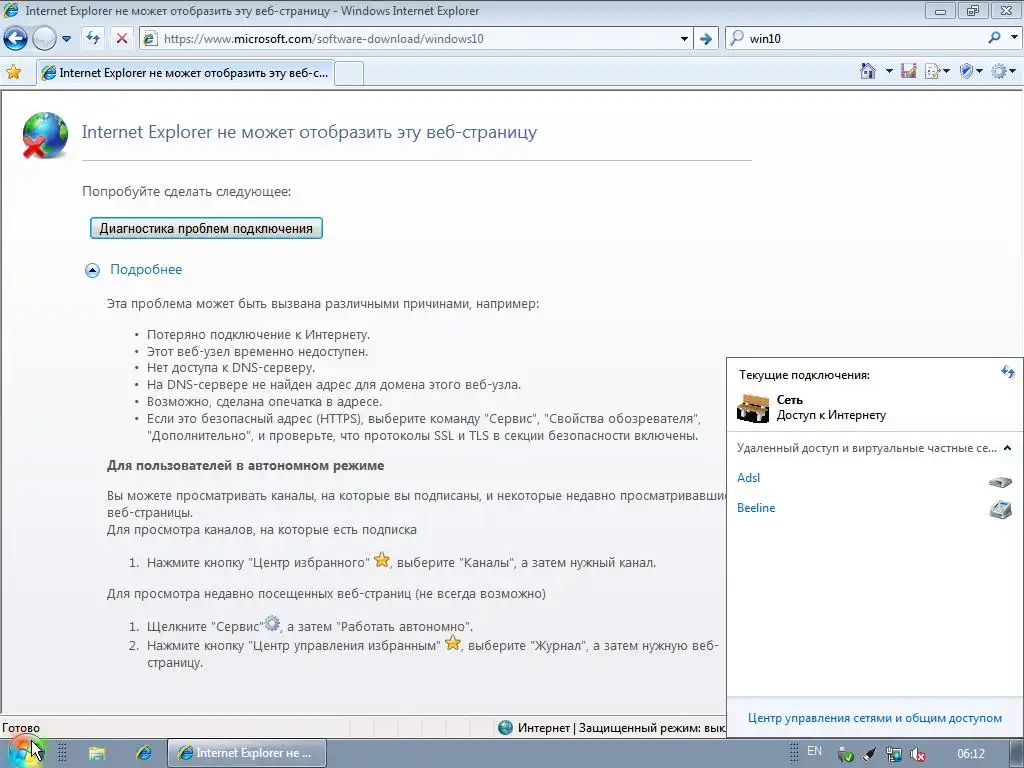The width and height of the screenshot is (1024, 768).
Task: Collapse the dial-up and VPN section
Action: [x=1007, y=448]
